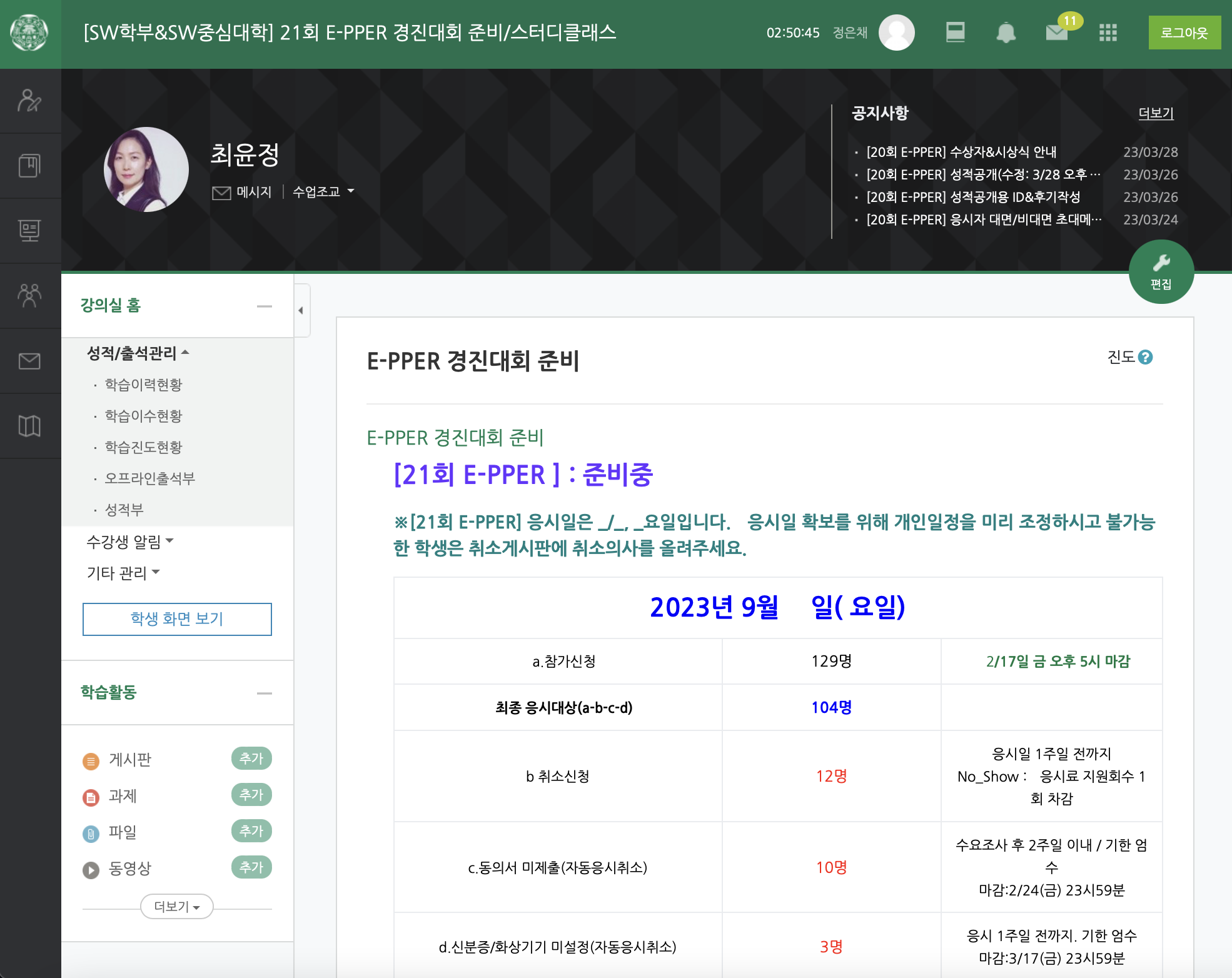The height and width of the screenshot is (978, 1232).
Task: Expand the 수강생 알림 menu
Action: point(129,542)
